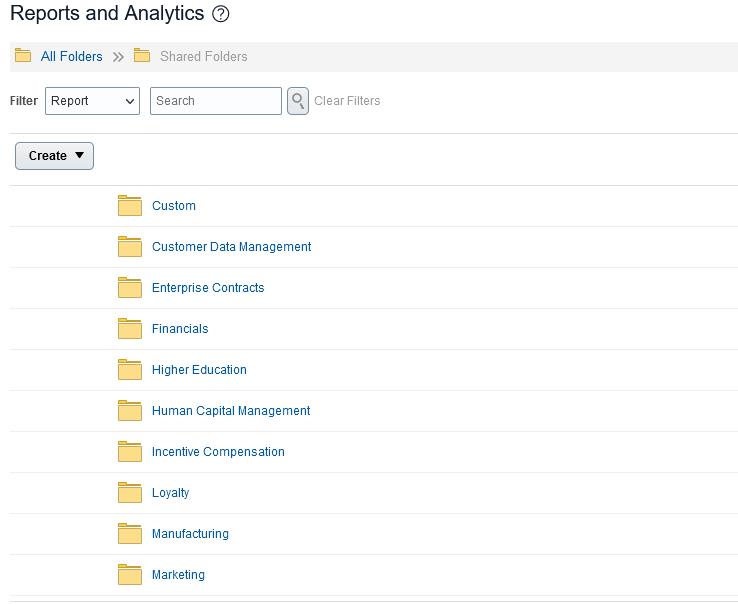
Task: Click the Higher Education folder icon
Action: tap(130, 370)
